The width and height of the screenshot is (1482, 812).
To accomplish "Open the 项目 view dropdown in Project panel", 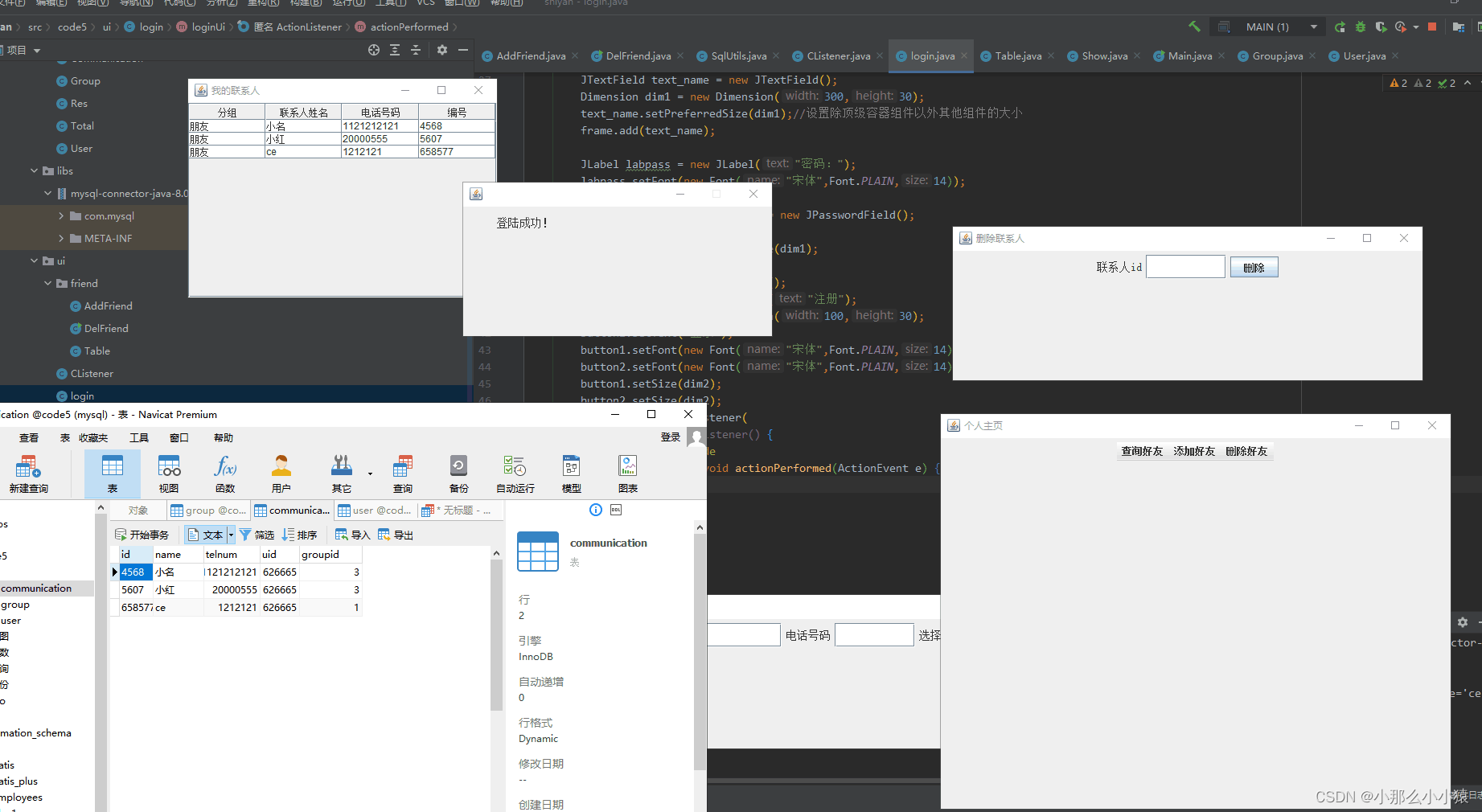I will (37, 50).
